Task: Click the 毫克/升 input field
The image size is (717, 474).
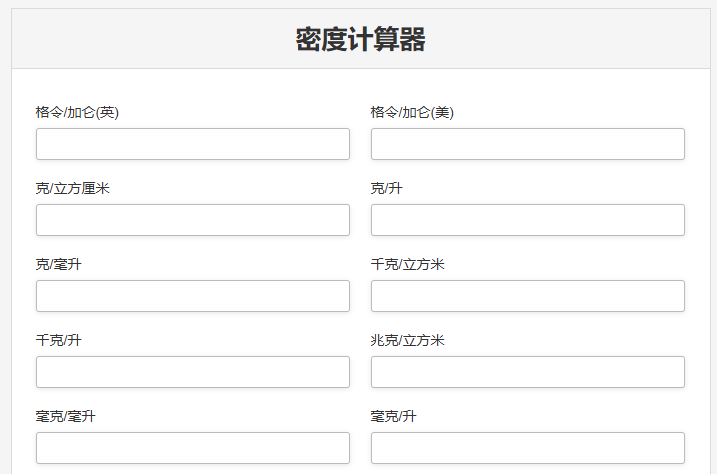Action: pos(527,448)
